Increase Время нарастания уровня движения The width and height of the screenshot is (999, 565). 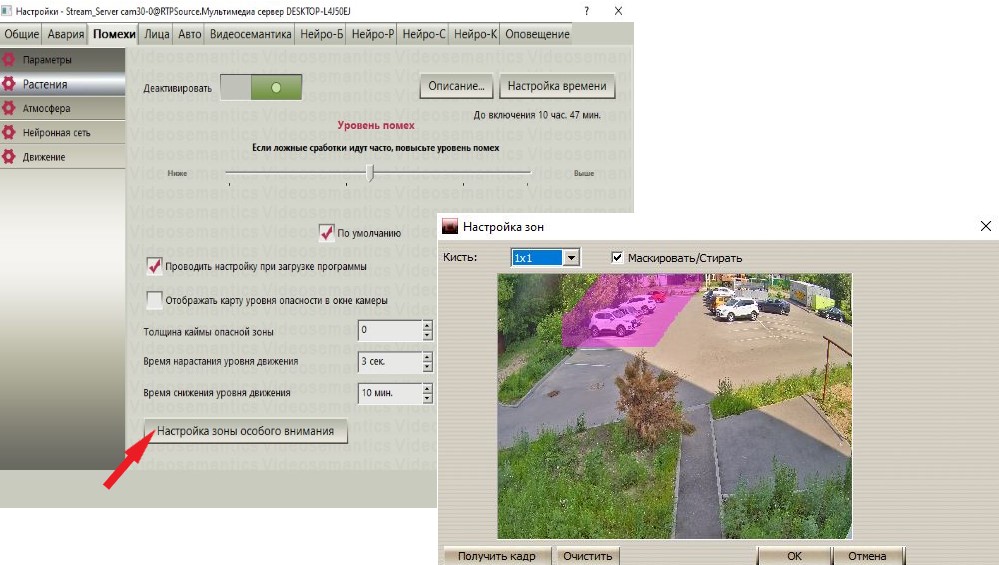[x=428, y=357]
